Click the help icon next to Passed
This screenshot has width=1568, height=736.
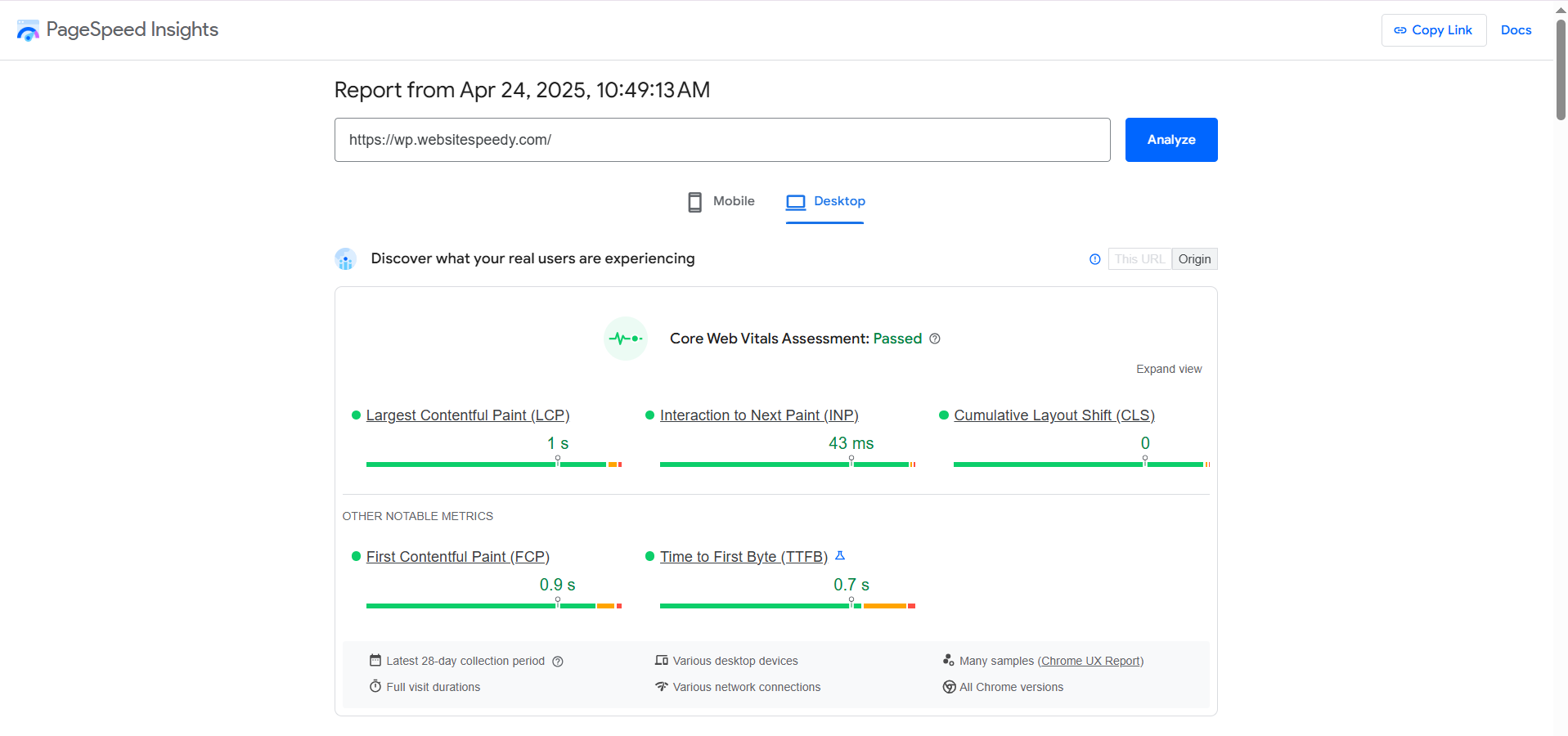[935, 339]
